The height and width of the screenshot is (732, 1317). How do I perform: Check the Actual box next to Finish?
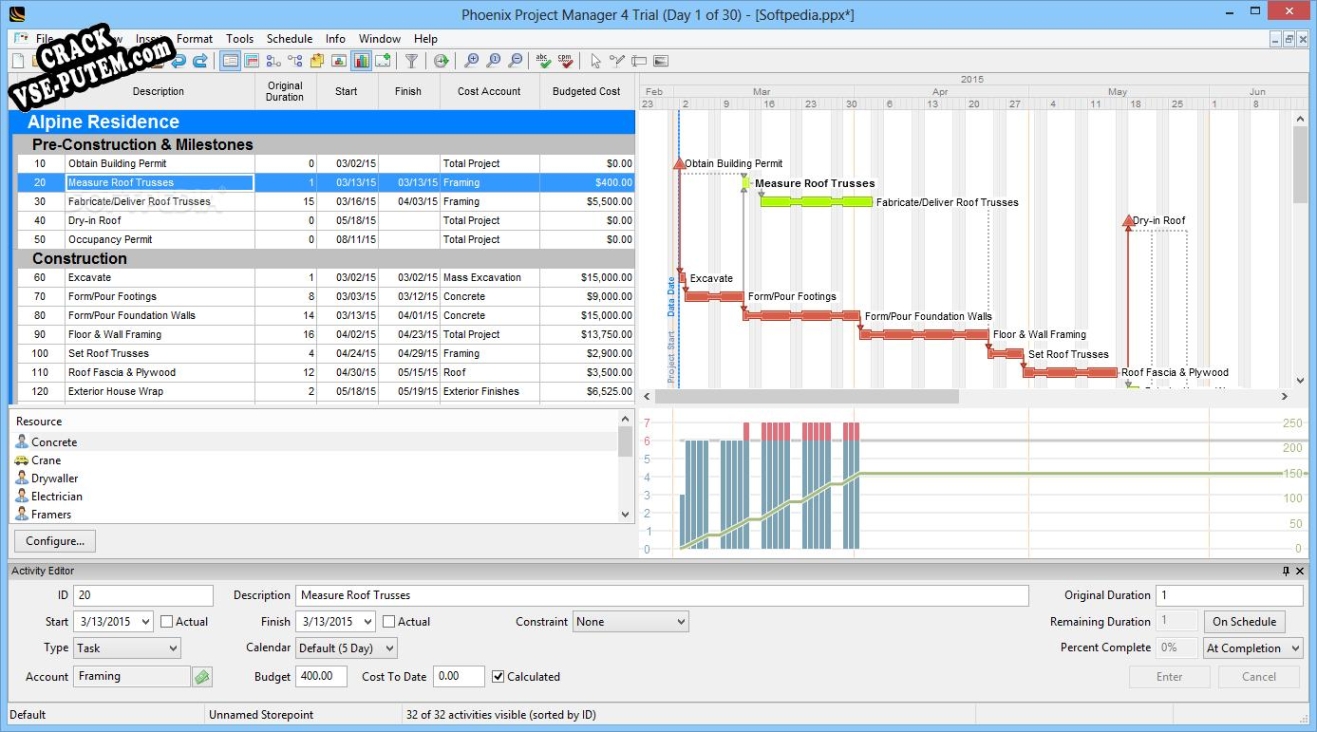tap(389, 622)
